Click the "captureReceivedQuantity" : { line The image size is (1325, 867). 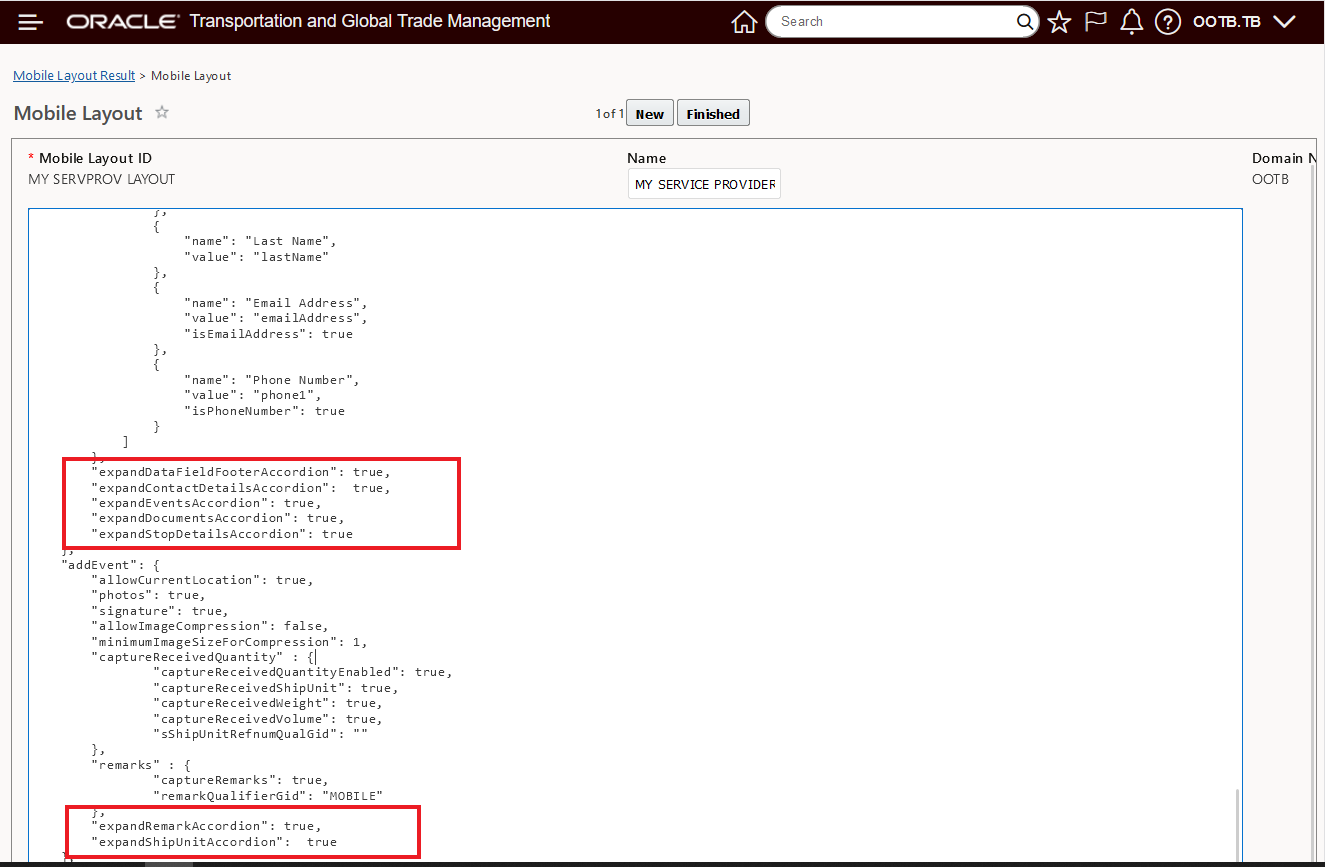click(203, 657)
